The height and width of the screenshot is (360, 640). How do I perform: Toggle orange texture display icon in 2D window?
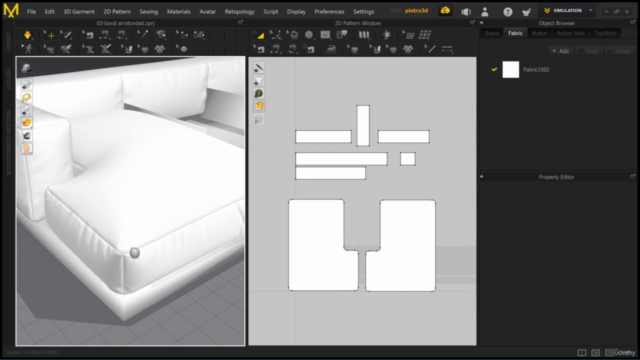(258, 106)
